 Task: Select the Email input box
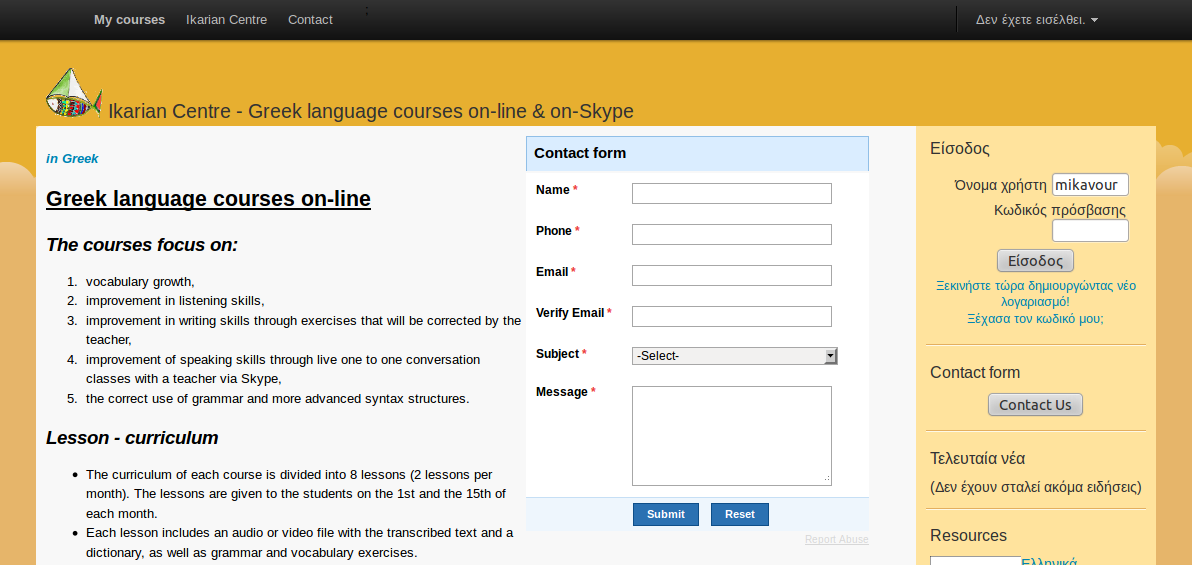(x=731, y=276)
